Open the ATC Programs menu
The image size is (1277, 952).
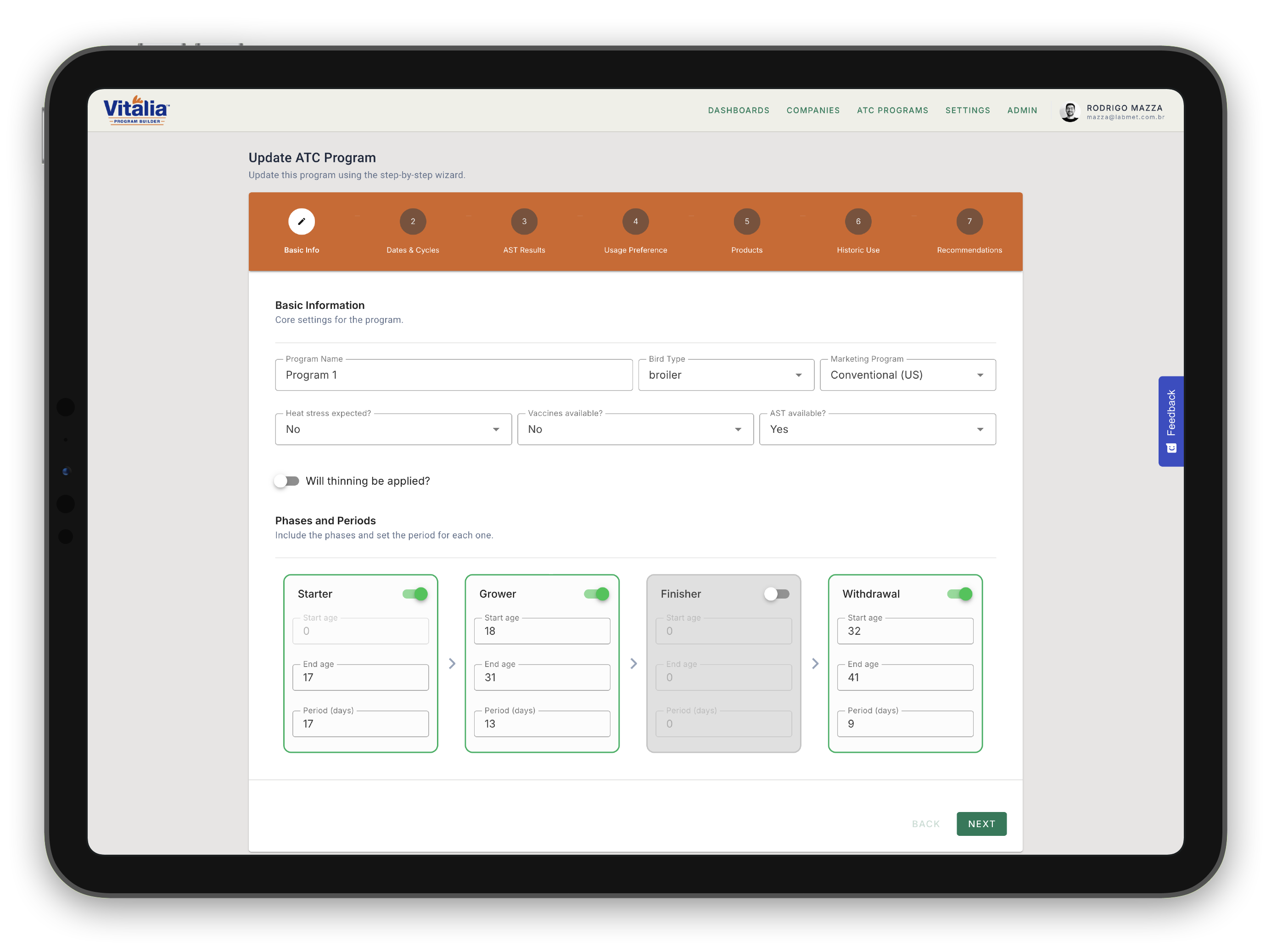(x=893, y=111)
